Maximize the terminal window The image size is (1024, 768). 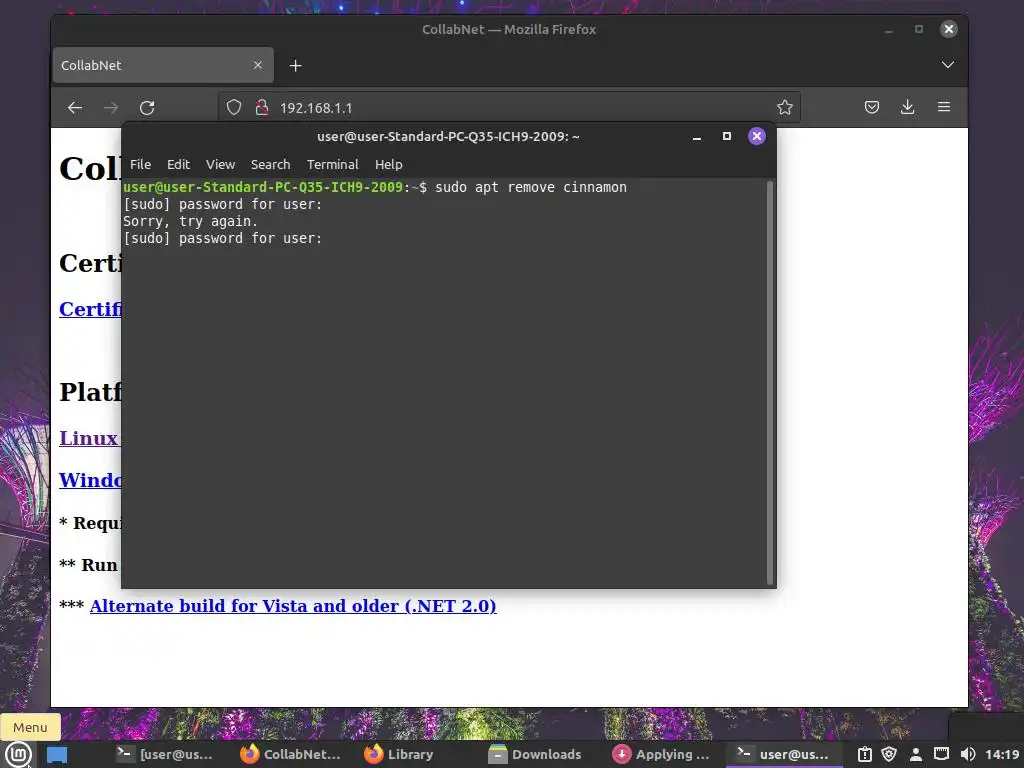tap(726, 136)
